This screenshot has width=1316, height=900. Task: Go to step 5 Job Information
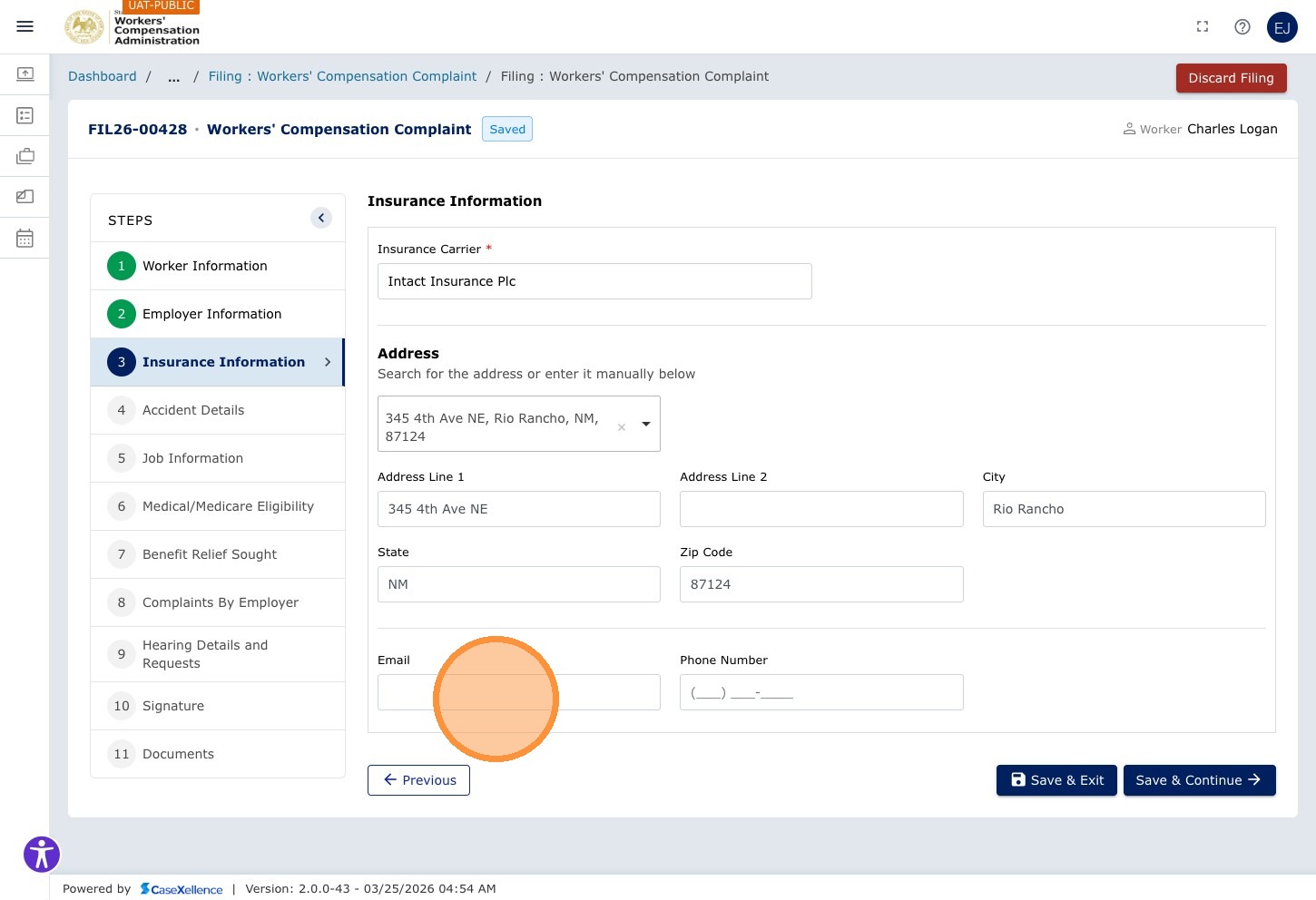[218, 458]
